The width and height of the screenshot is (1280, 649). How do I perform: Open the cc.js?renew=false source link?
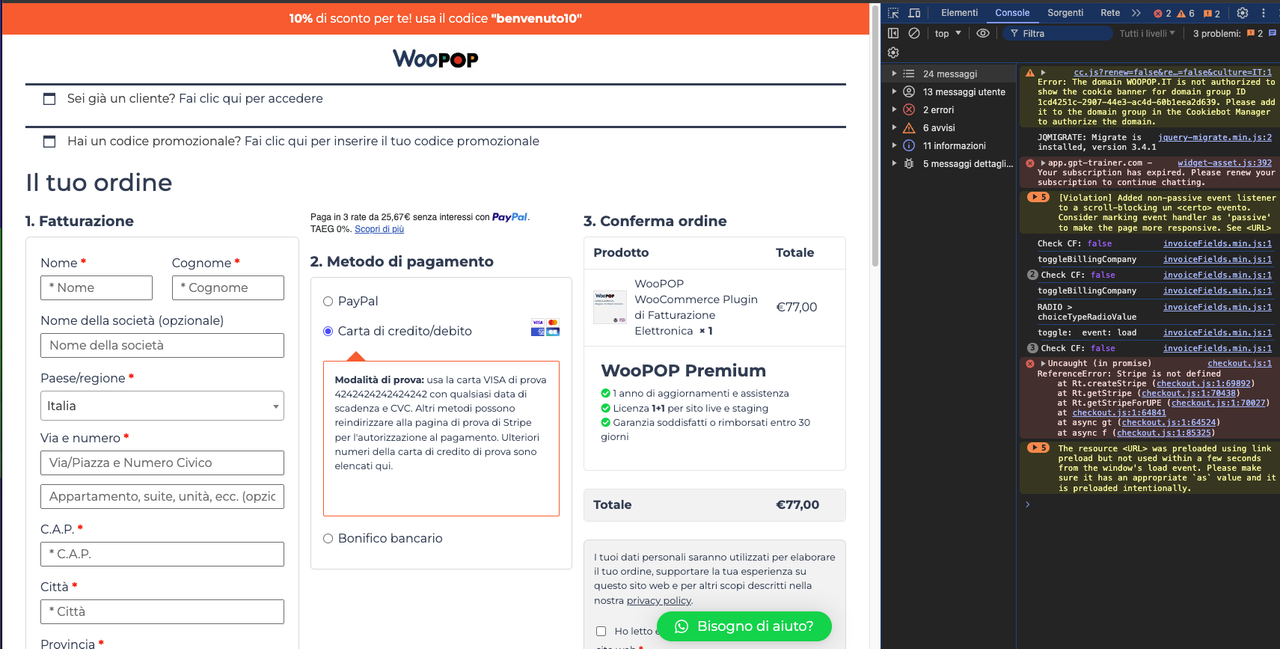pos(1172,73)
